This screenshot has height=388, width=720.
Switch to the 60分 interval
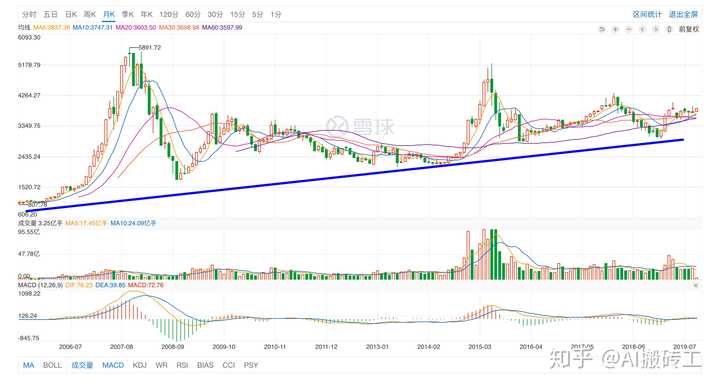tap(193, 14)
